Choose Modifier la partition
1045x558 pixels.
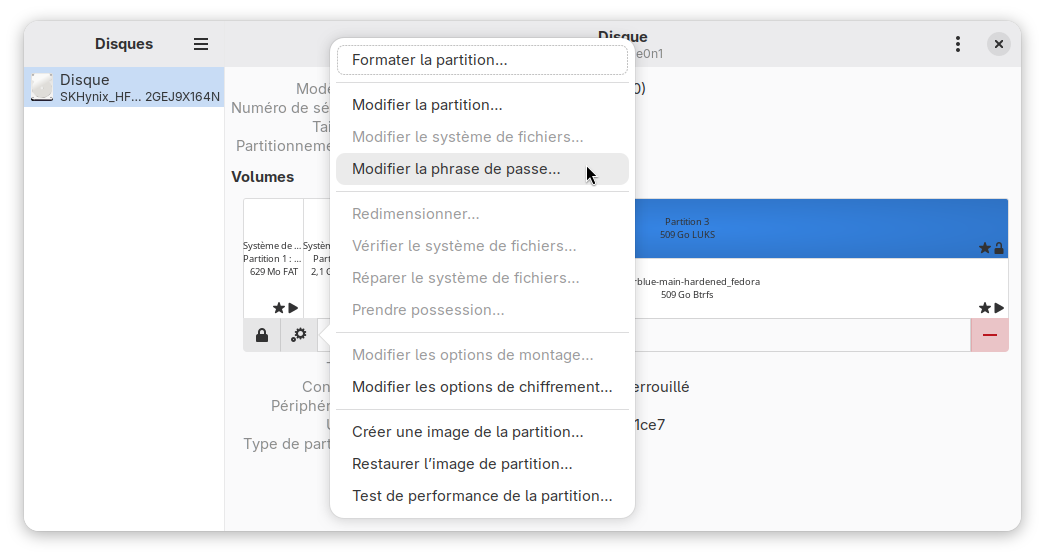(x=483, y=105)
